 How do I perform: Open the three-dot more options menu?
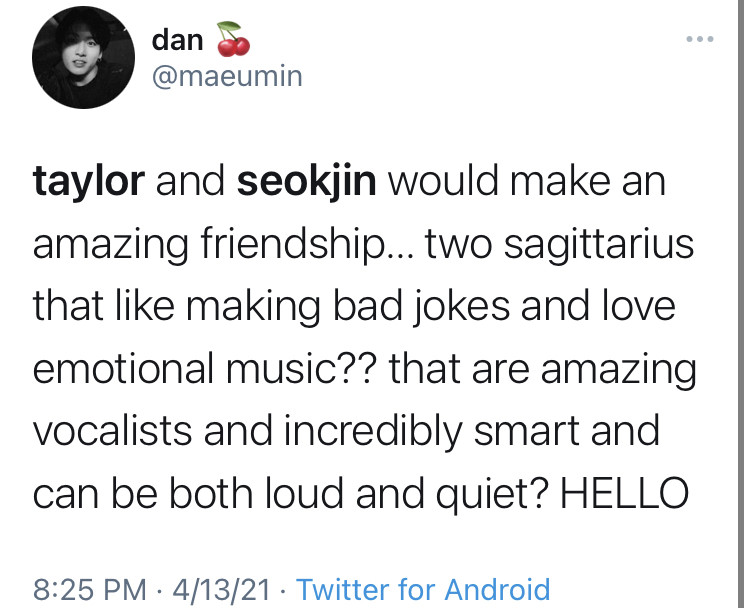point(700,39)
